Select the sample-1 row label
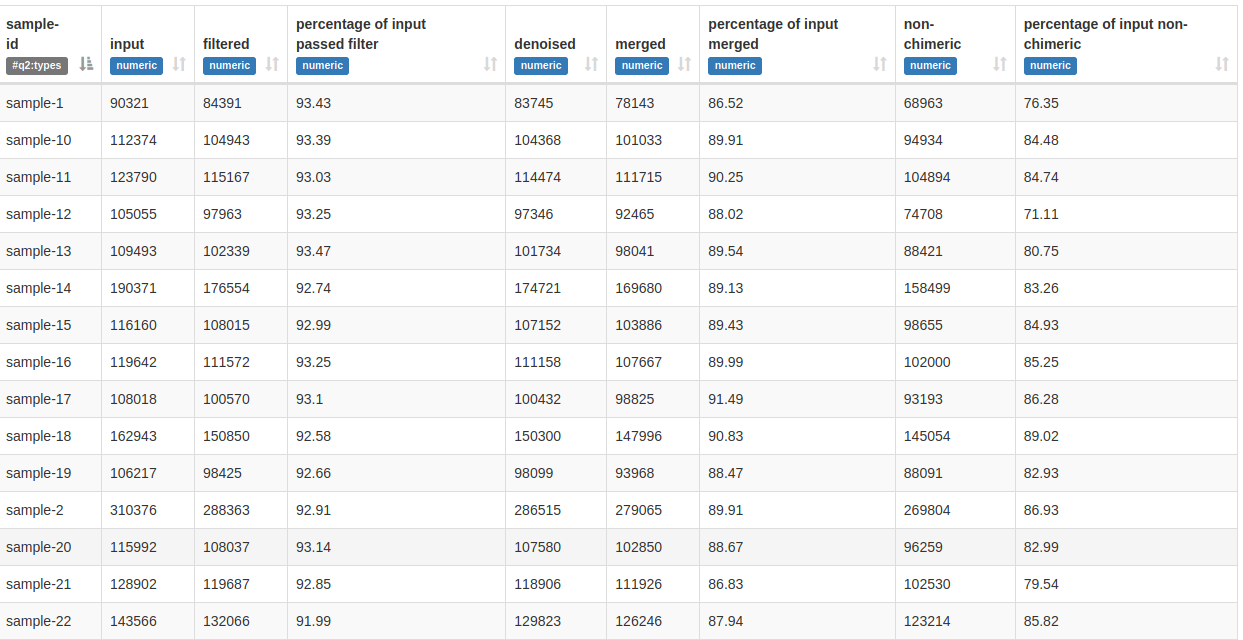Screen dimensions: 1243x640 34,103
